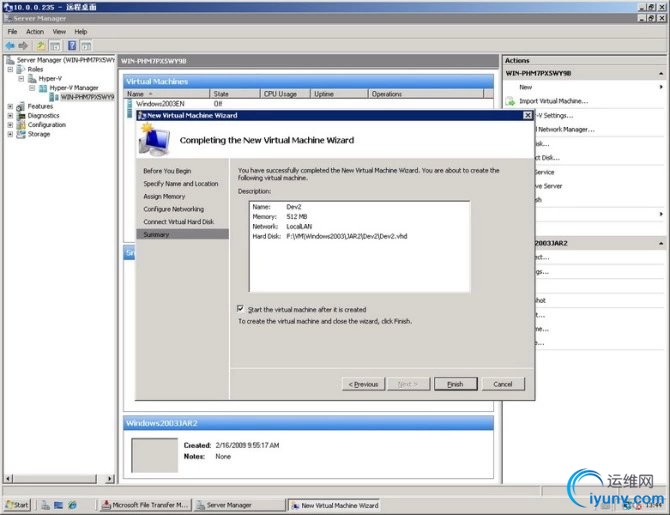Click right arrow of tree horizontal scrollbar
This screenshot has width=670, height=515.
coord(110,479)
